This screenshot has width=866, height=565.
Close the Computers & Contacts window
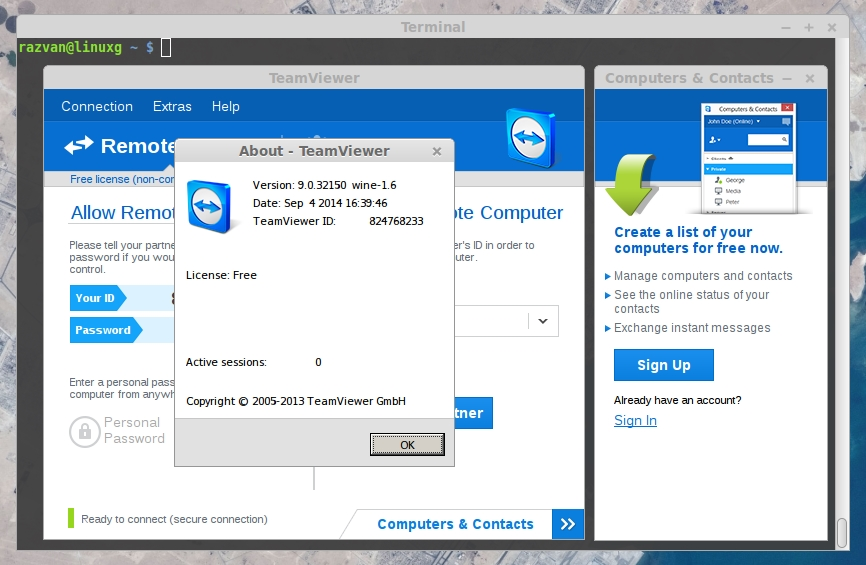810,79
